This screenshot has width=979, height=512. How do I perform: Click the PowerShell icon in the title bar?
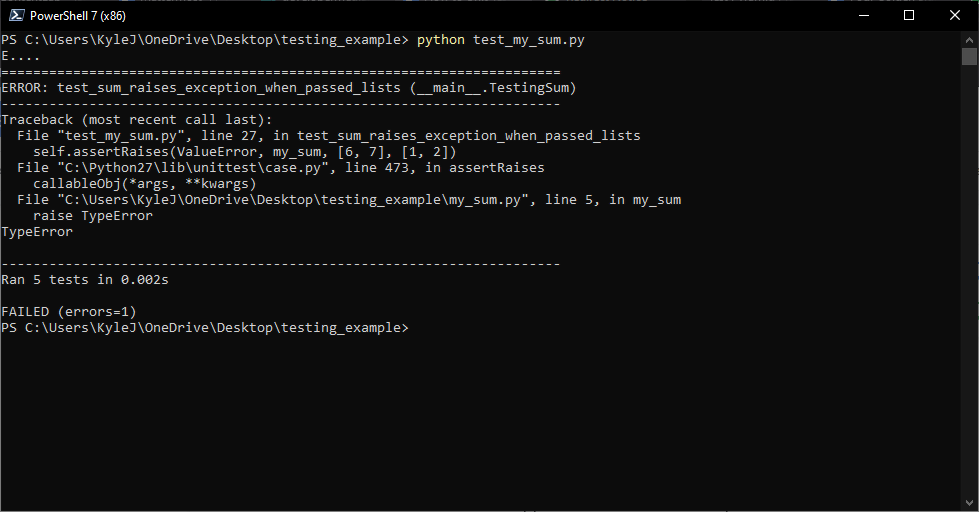14,15
